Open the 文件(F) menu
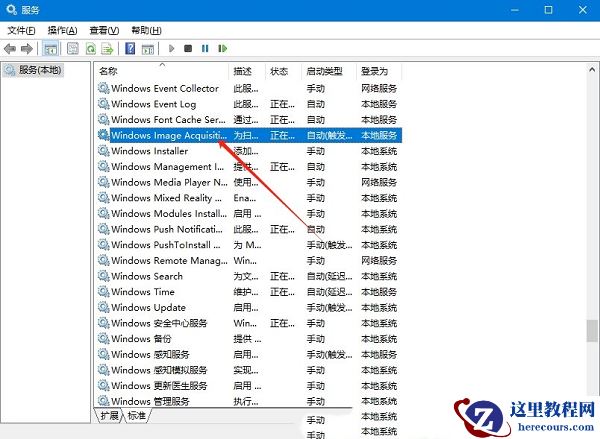This screenshot has width=600, height=439. (21, 30)
